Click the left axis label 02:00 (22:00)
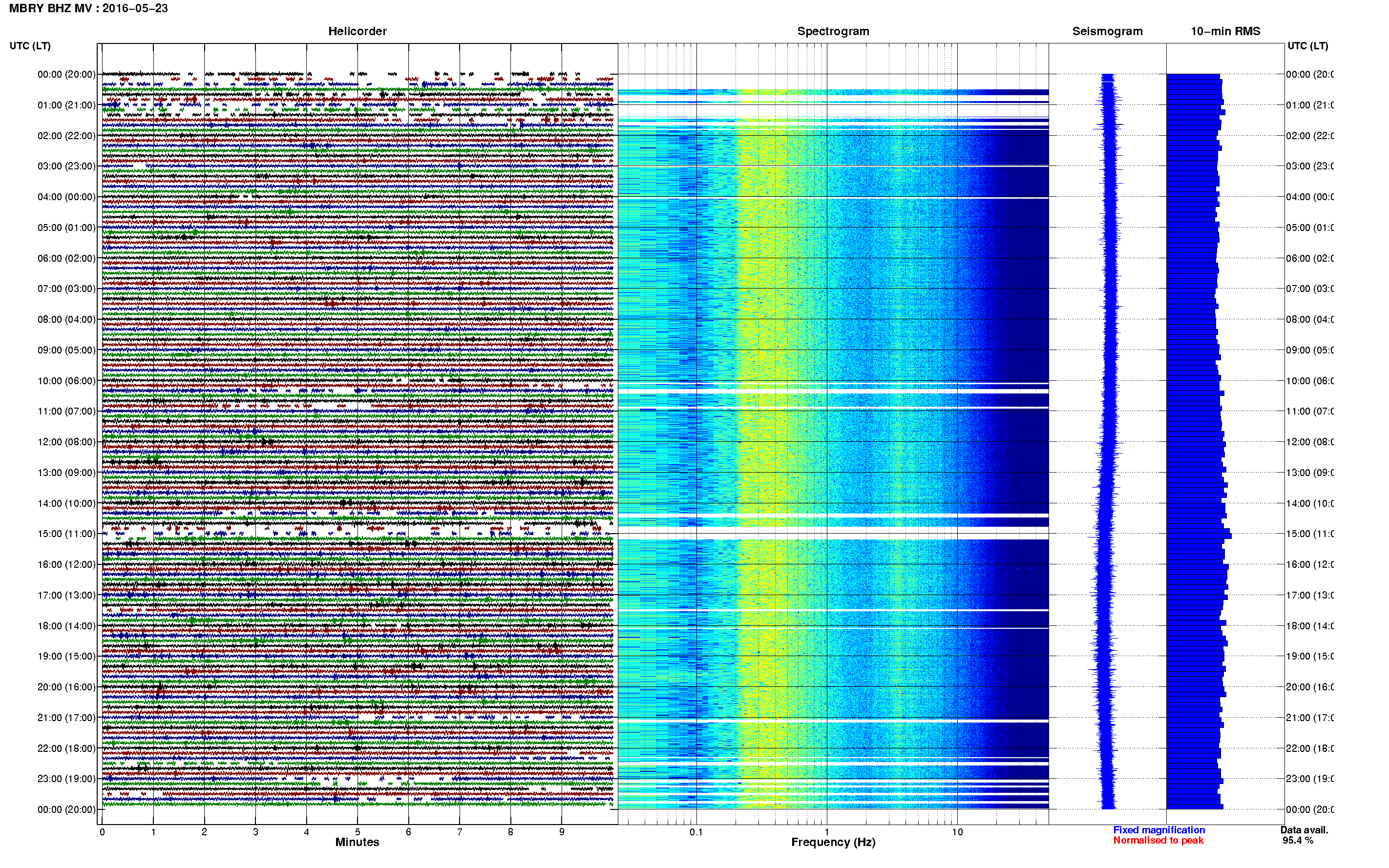This screenshot has width=1389, height=868. coord(66,136)
